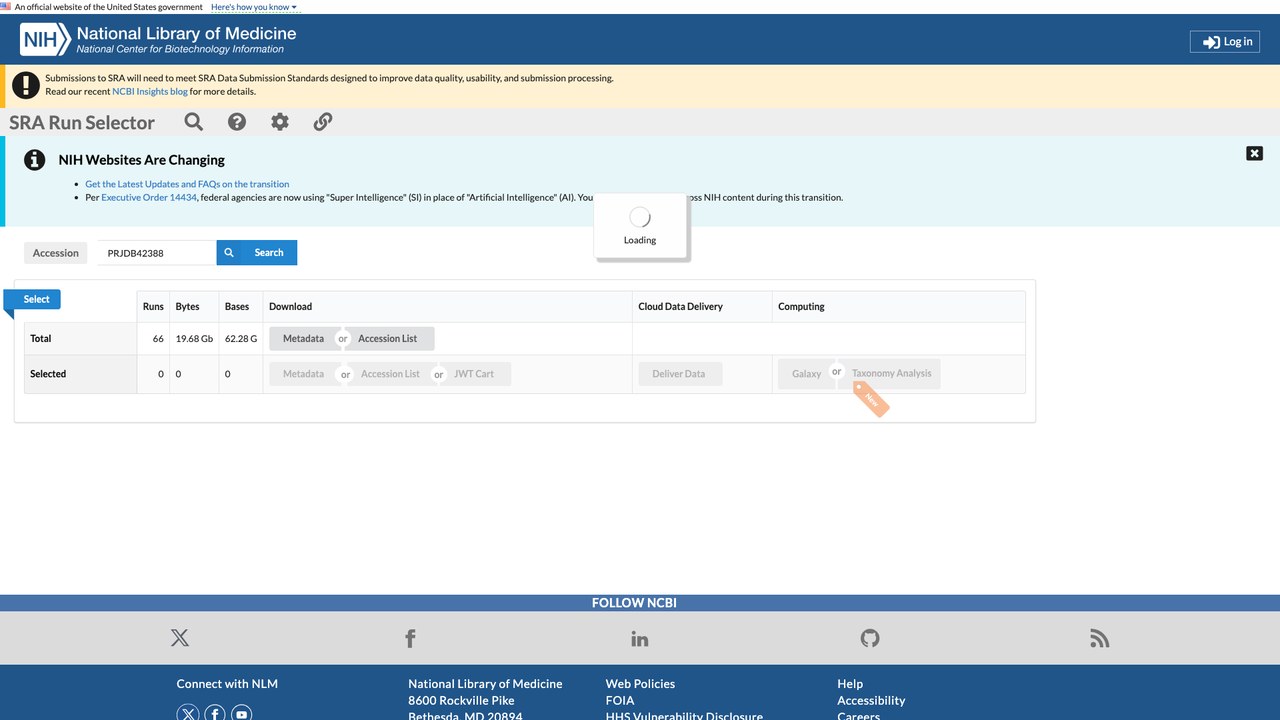Open the Executive Order 14434 link
This screenshot has width=1280, height=720.
pyautogui.click(x=149, y=197)
